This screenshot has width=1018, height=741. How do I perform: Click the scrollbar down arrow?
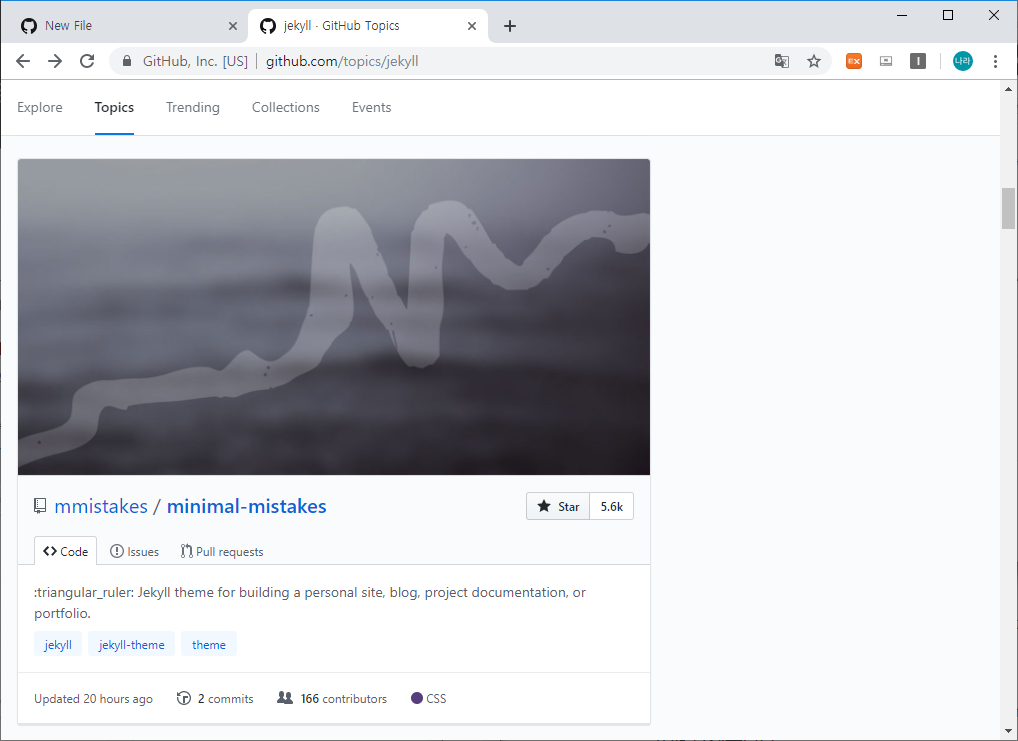(1008, 731)
